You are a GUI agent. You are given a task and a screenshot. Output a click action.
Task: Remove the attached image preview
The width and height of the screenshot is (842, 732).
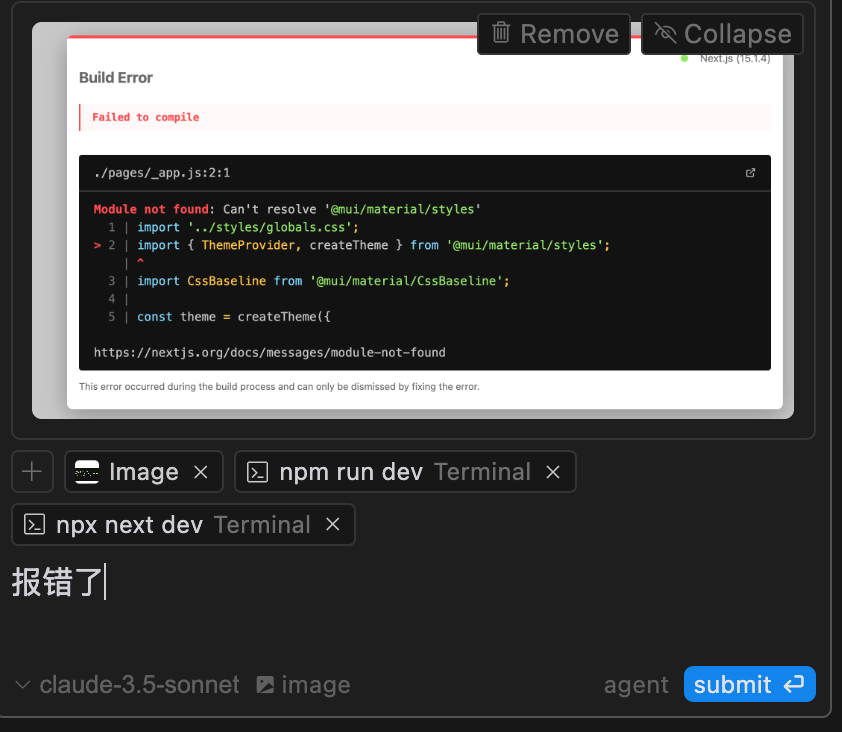point(554,34)
